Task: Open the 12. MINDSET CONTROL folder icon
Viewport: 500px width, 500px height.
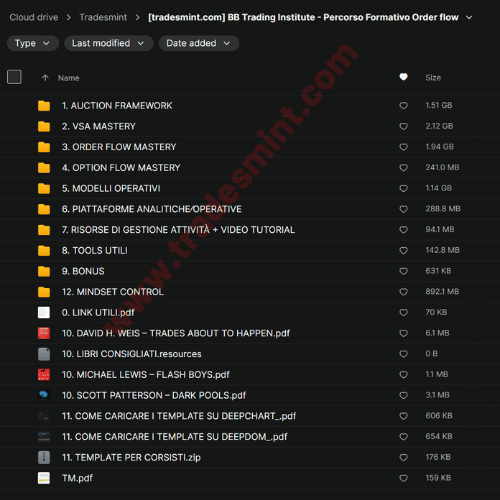Action: (44, 292)
